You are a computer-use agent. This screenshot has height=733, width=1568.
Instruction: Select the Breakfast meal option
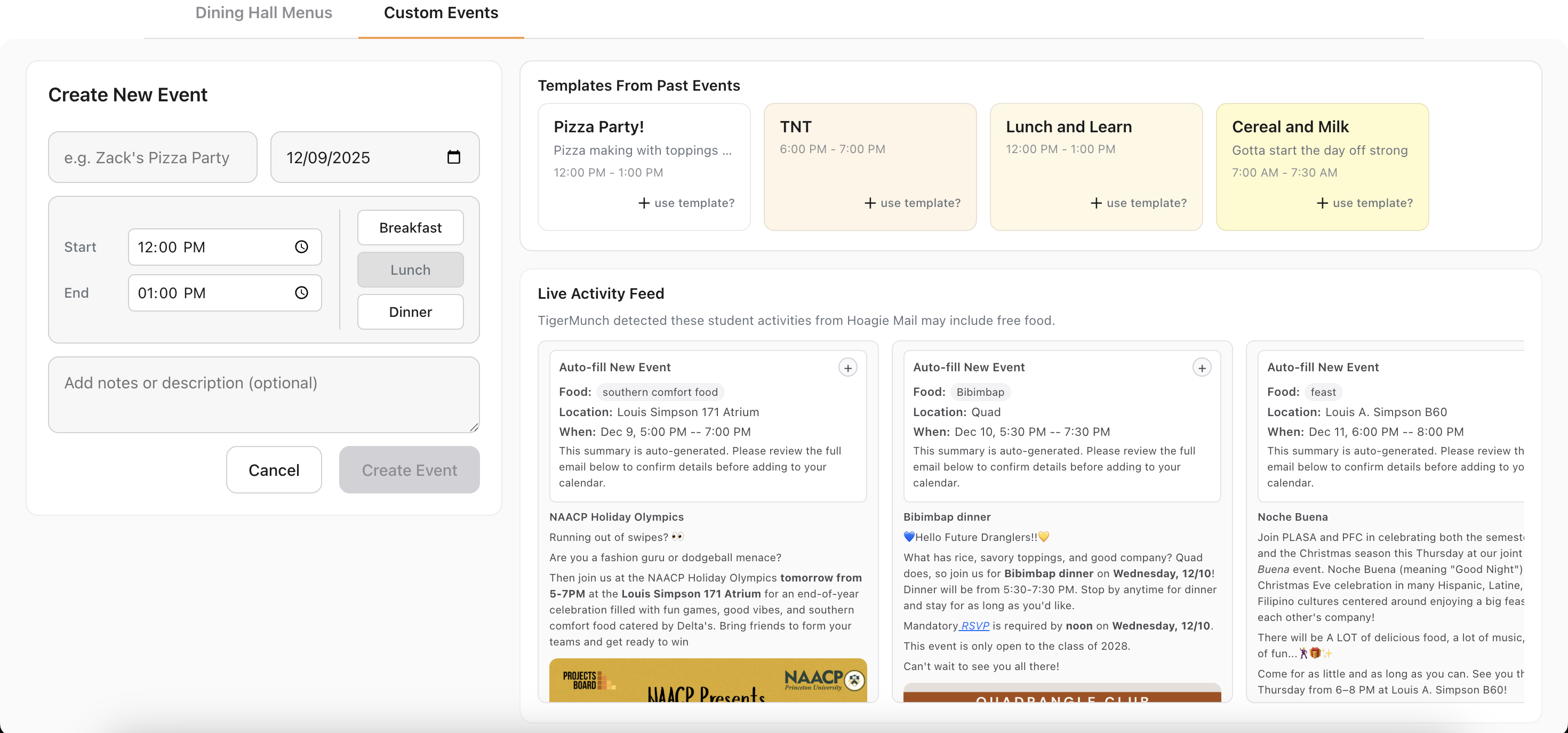410,228
